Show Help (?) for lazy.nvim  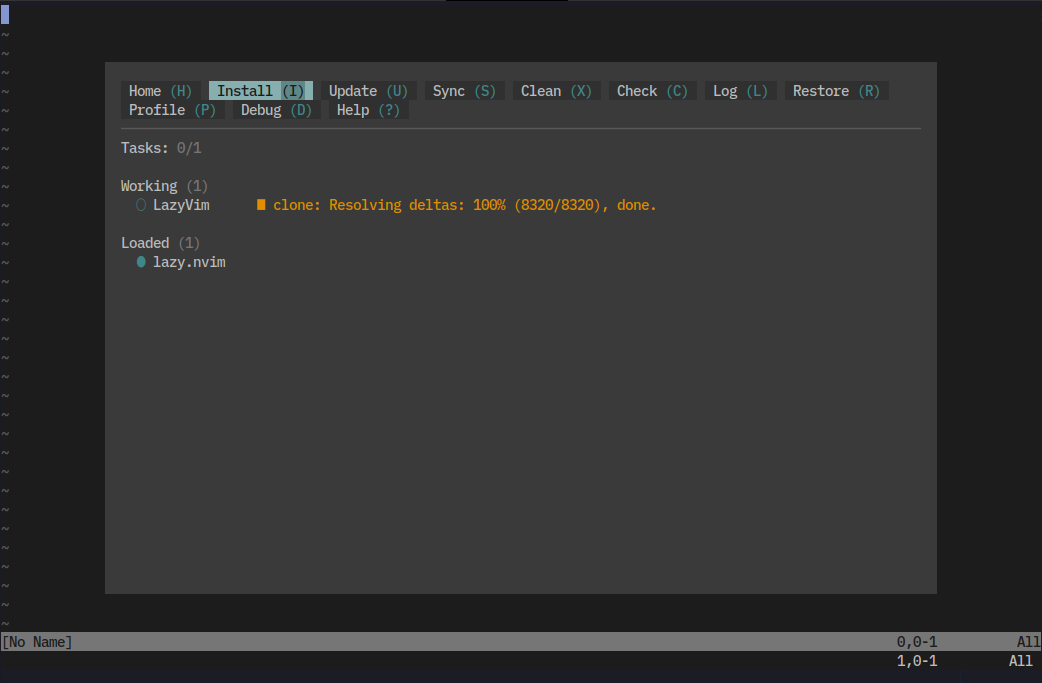[368, 110]
